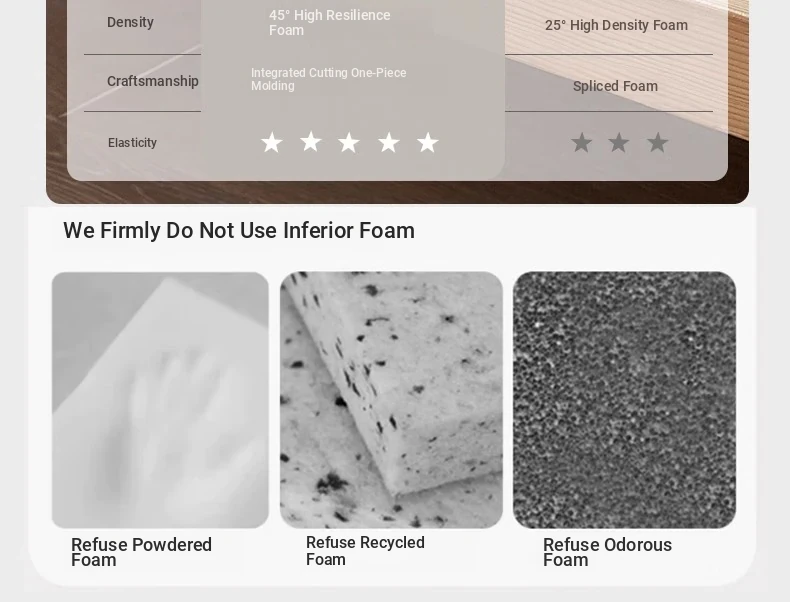The image size is (790, 602).
Task: Click the Refuse Recycled Foam caption
Action: click(x=365, y=551)
